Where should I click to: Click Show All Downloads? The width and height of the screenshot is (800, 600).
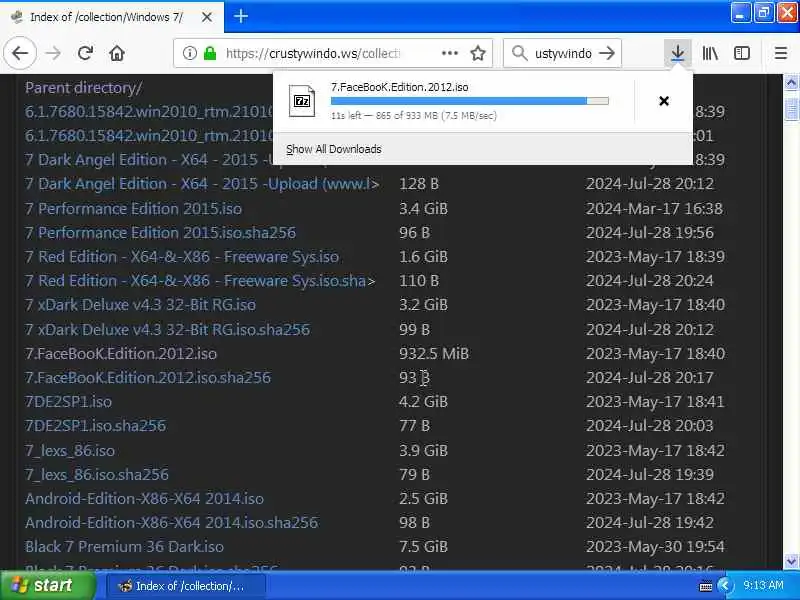[334, 149]
